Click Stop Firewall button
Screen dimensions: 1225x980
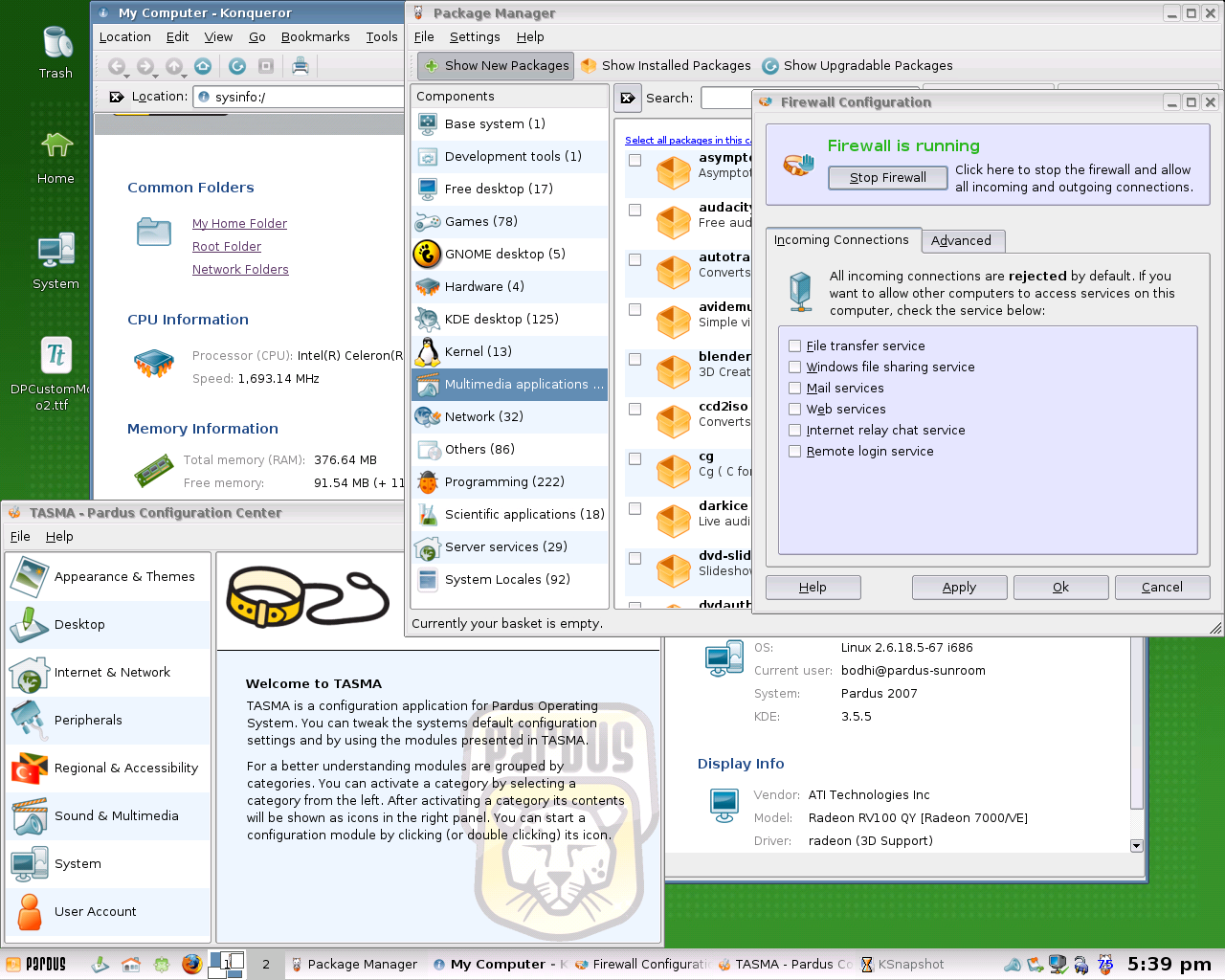888,178
